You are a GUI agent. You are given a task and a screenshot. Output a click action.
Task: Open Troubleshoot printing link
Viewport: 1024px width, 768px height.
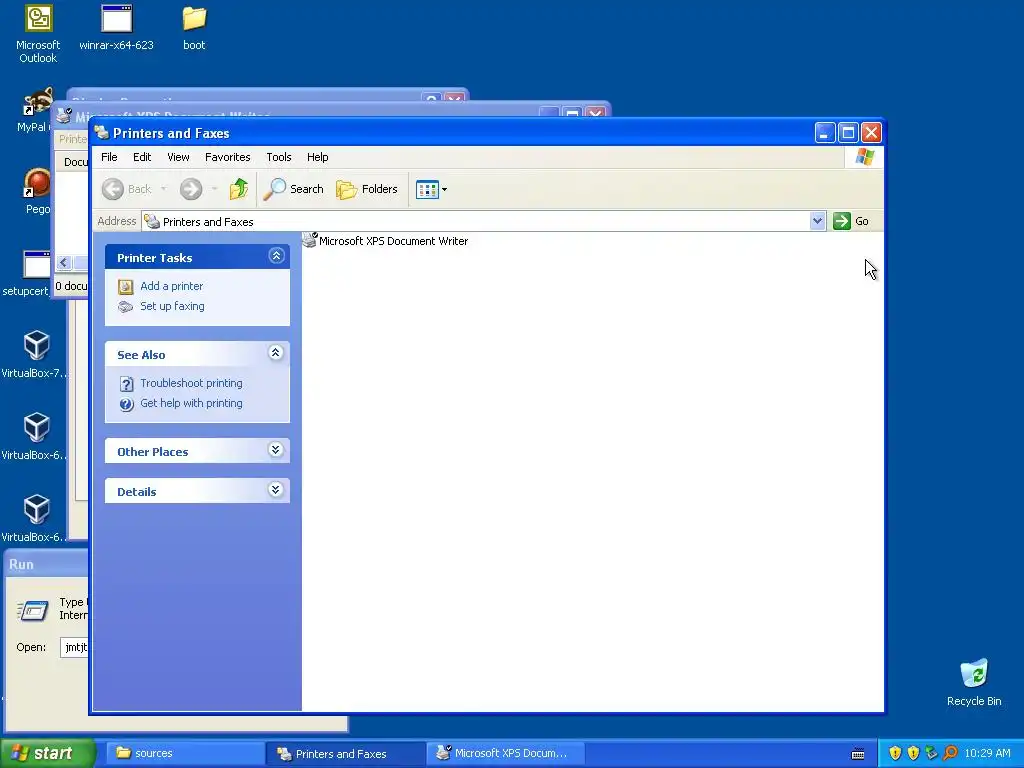pos(191,383)
